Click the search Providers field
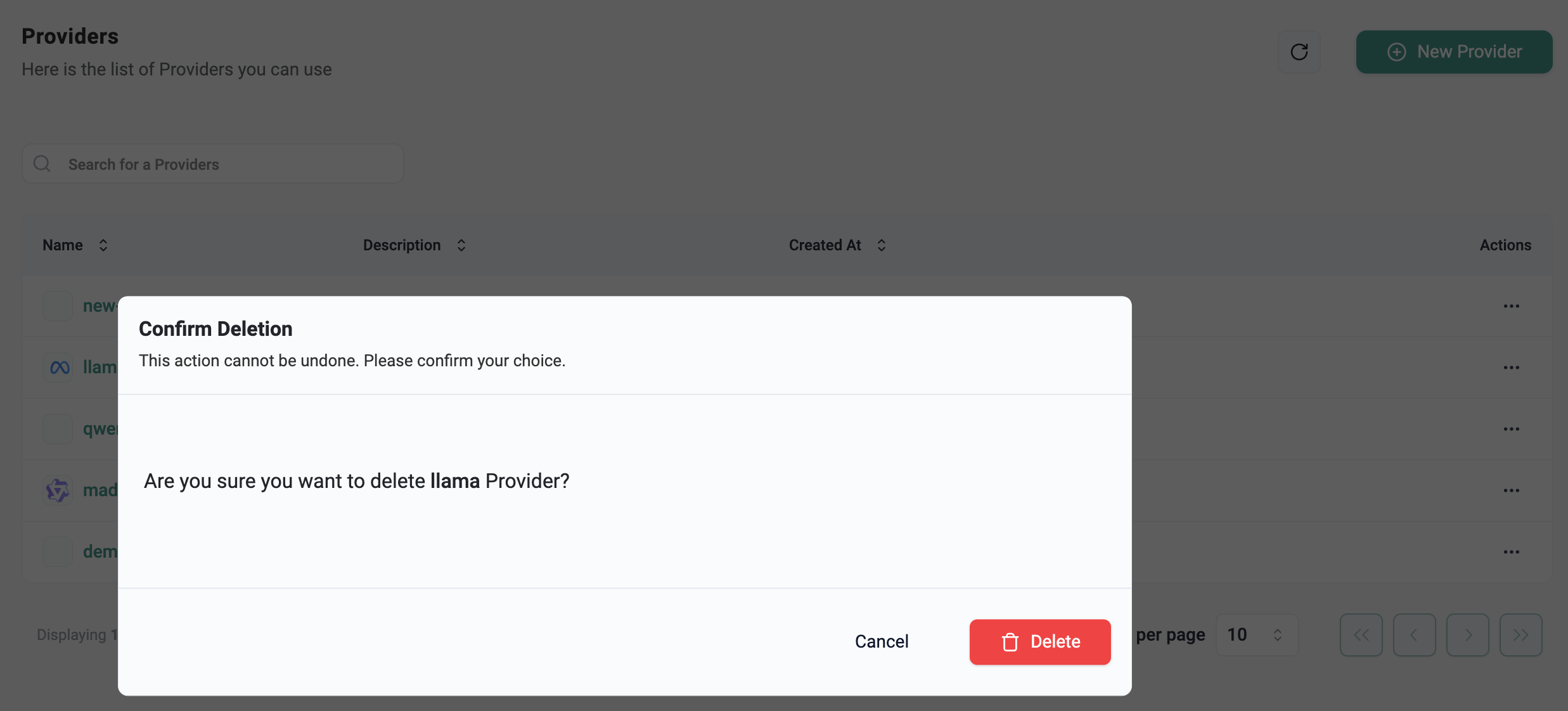The image size is (1568, 711). pos(213,164)
